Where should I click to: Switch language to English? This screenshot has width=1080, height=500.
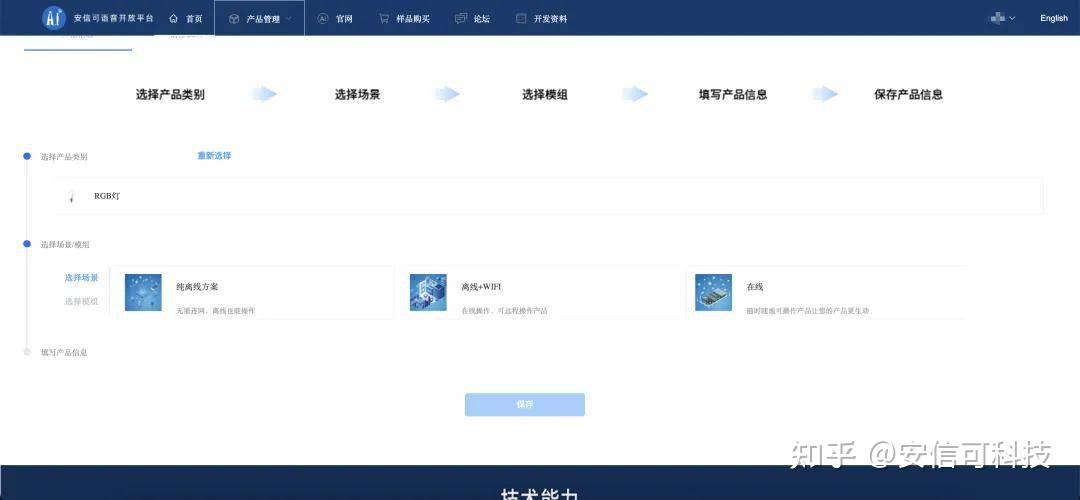point(1054,19)
